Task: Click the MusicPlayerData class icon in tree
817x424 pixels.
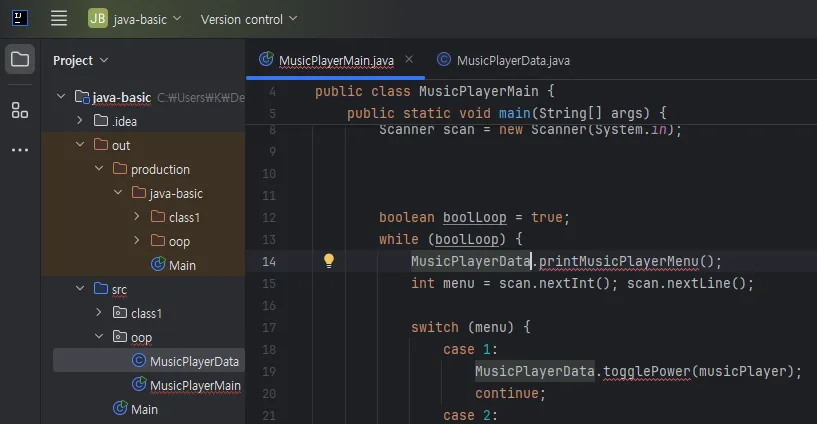Action: pyautogui.click(x=139, y=360)
